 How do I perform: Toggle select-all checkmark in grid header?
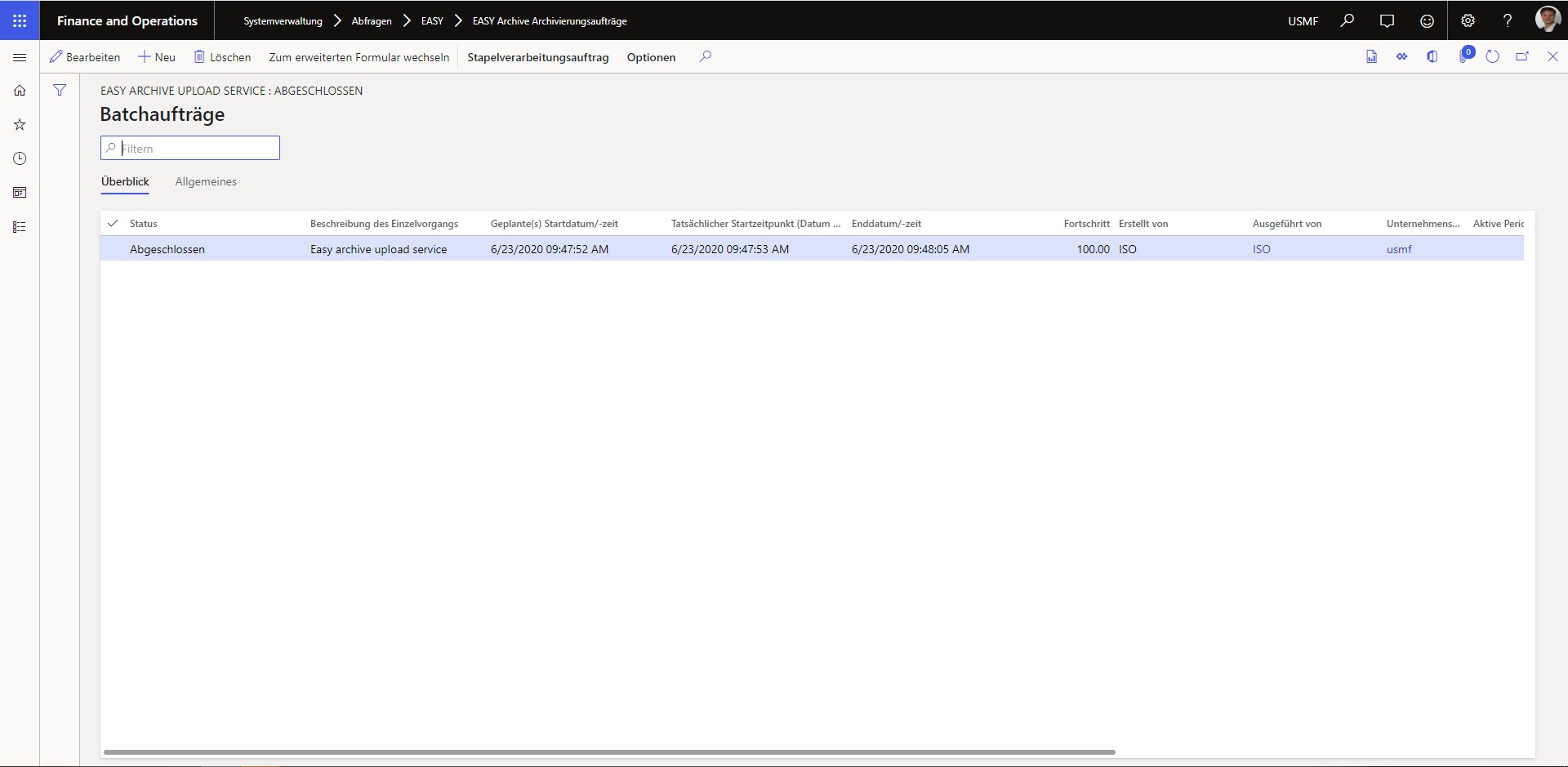pyautogui.click(x=113, y=224)
